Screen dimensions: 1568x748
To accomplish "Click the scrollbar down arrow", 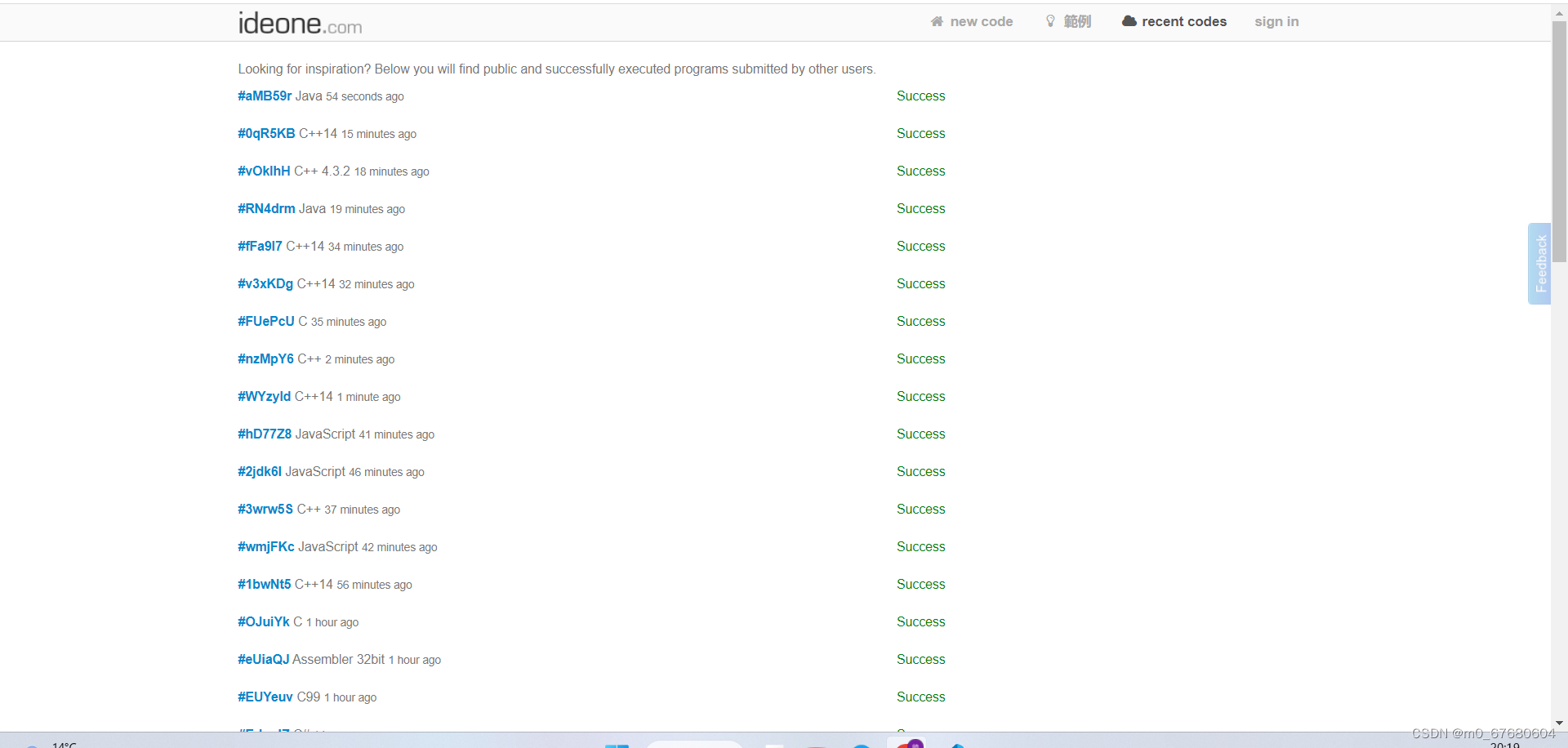I will pos(1559,724).
